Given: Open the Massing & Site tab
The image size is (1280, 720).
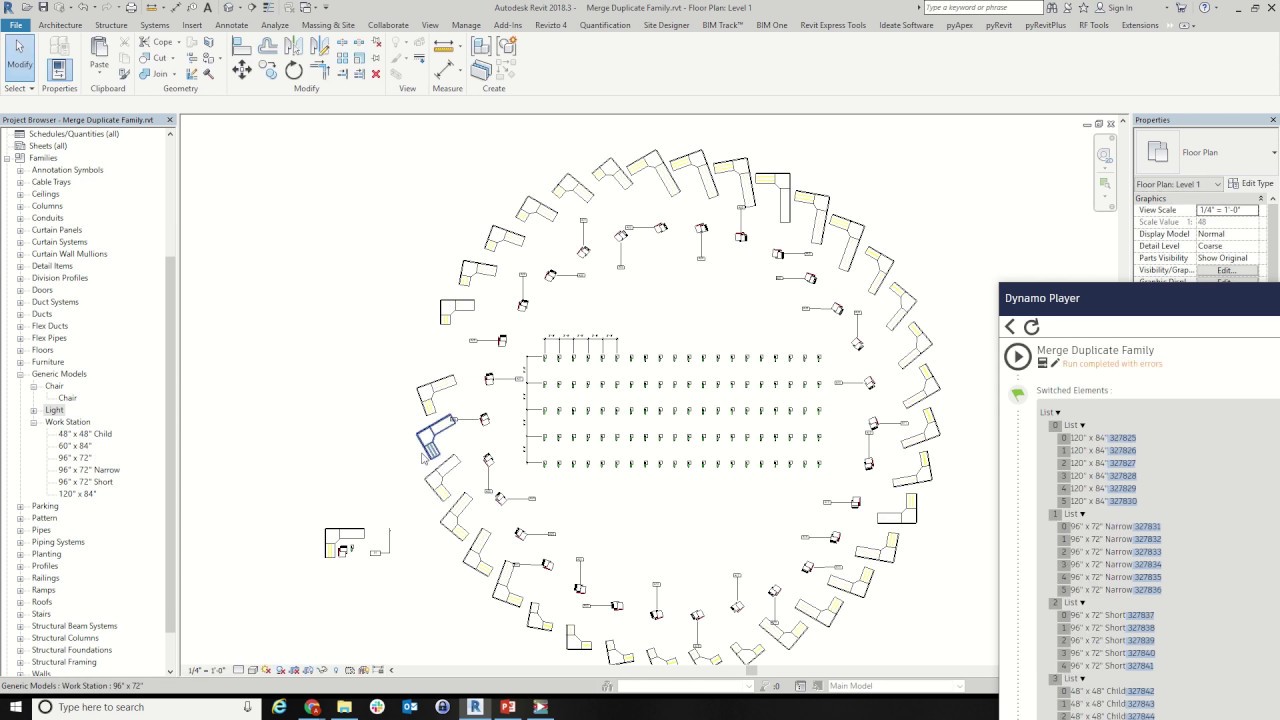Looking at the screenshot, I should pyautogui.click(x=328, y=25).
